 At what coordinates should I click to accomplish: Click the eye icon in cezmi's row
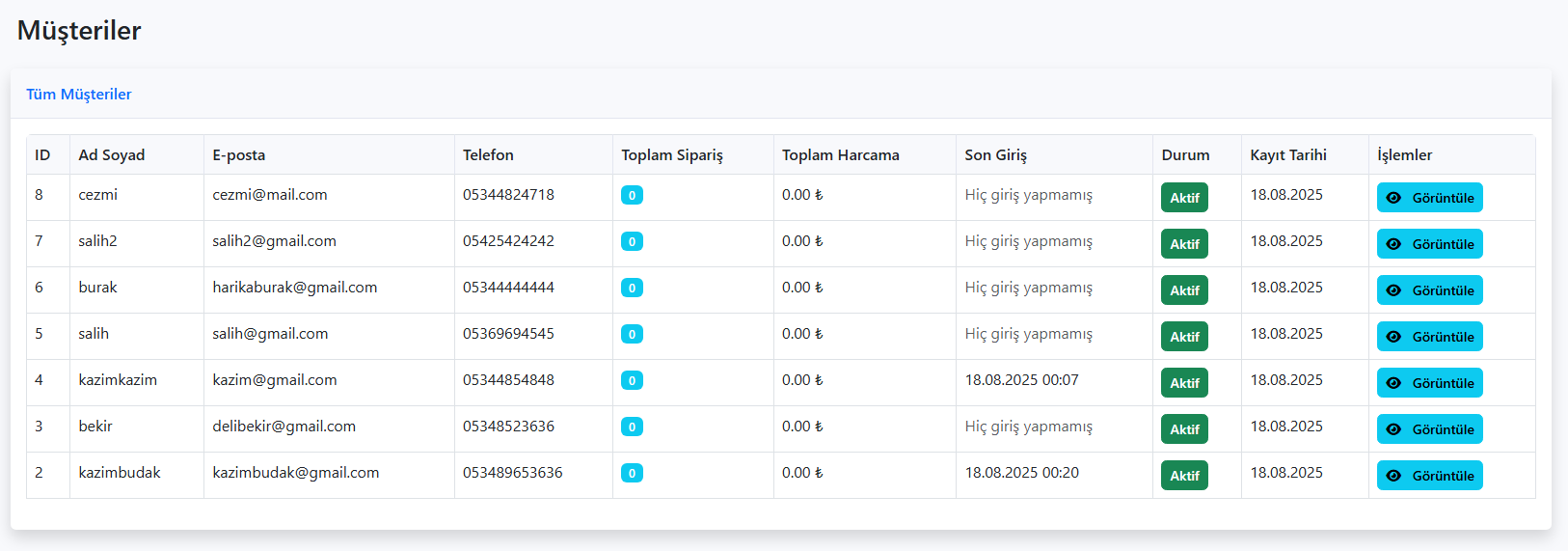tap(1393, 198)
